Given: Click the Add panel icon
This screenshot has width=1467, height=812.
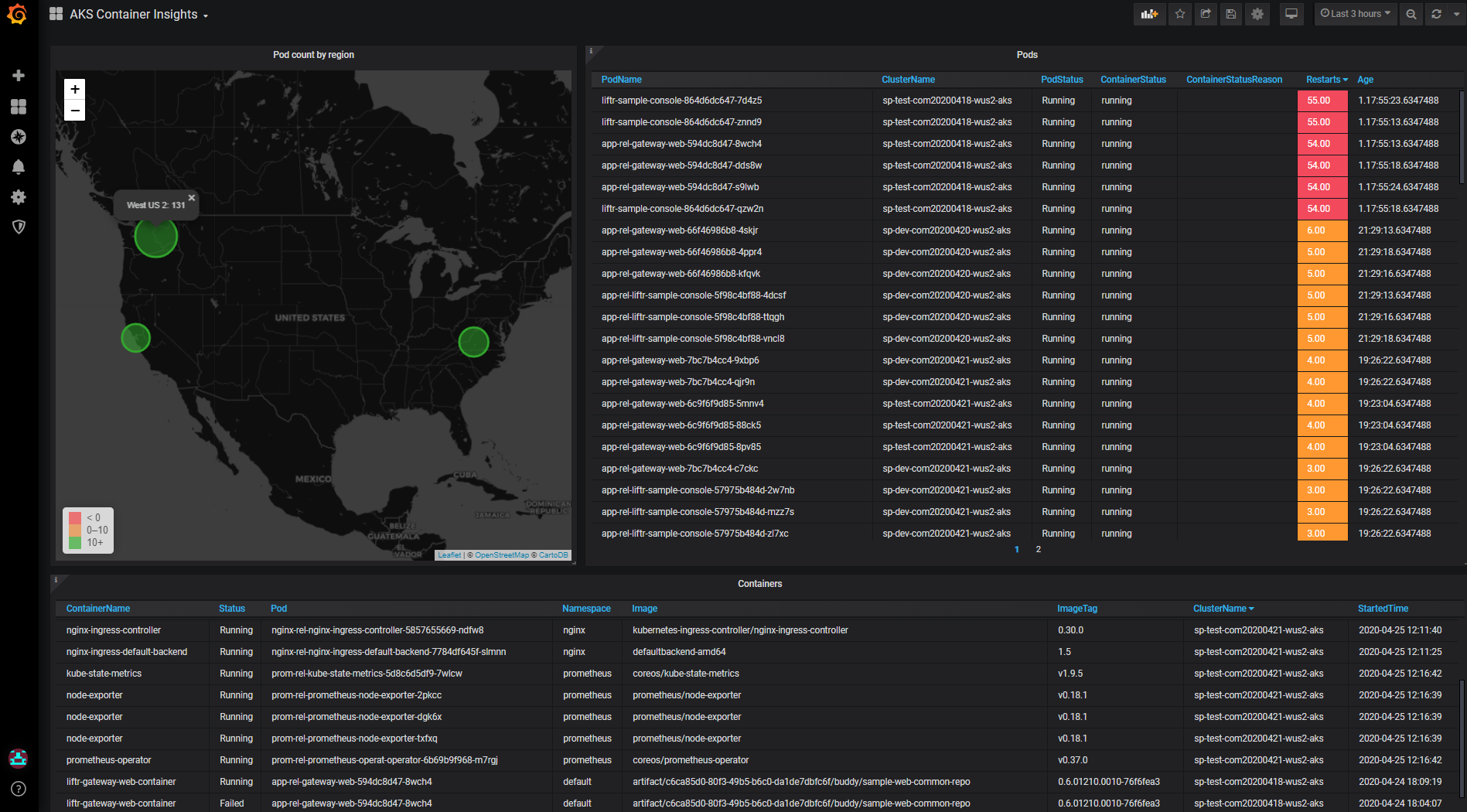Looking at the screenshot, I should coord(1149,14).
